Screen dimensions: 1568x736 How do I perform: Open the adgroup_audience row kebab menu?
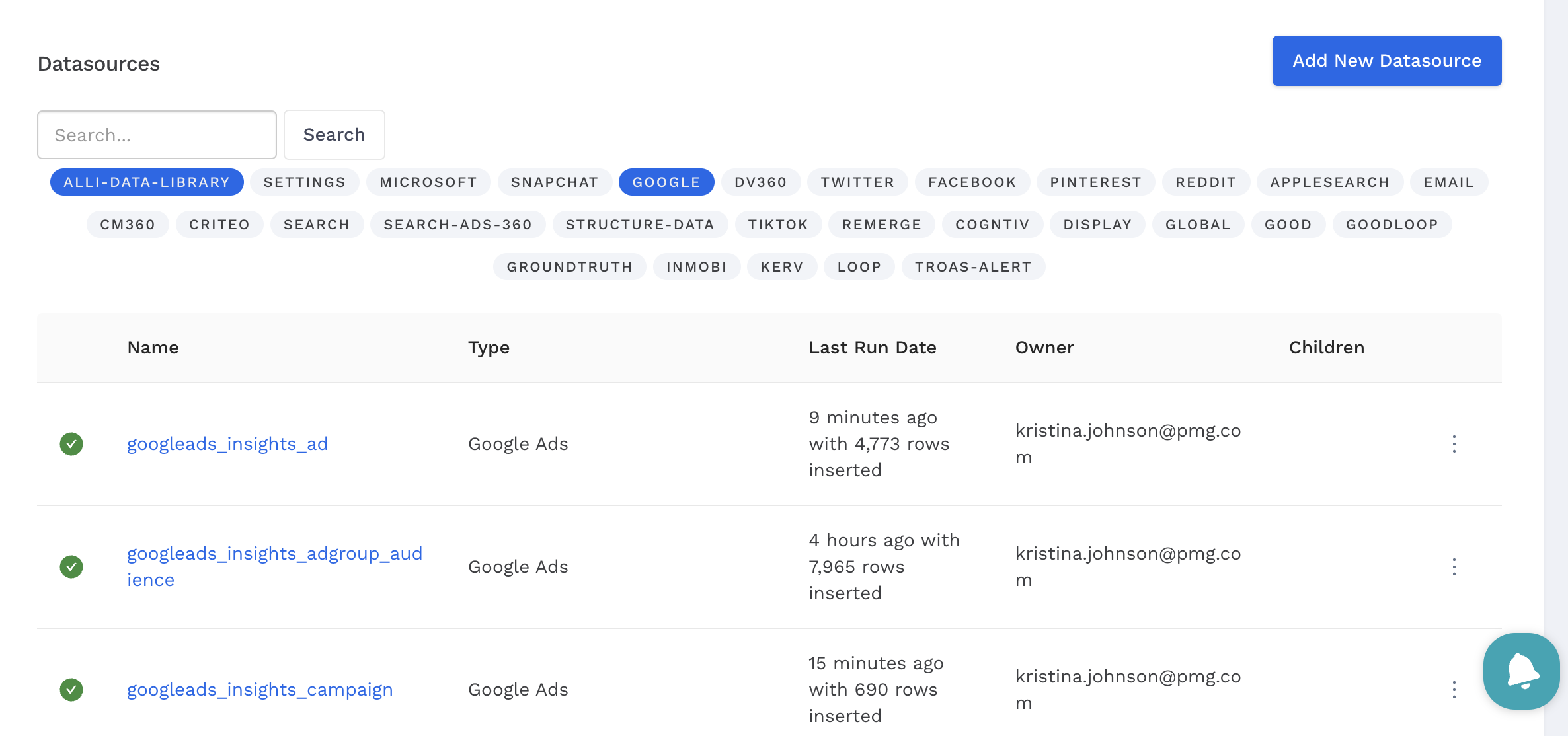pos(1454,567)
